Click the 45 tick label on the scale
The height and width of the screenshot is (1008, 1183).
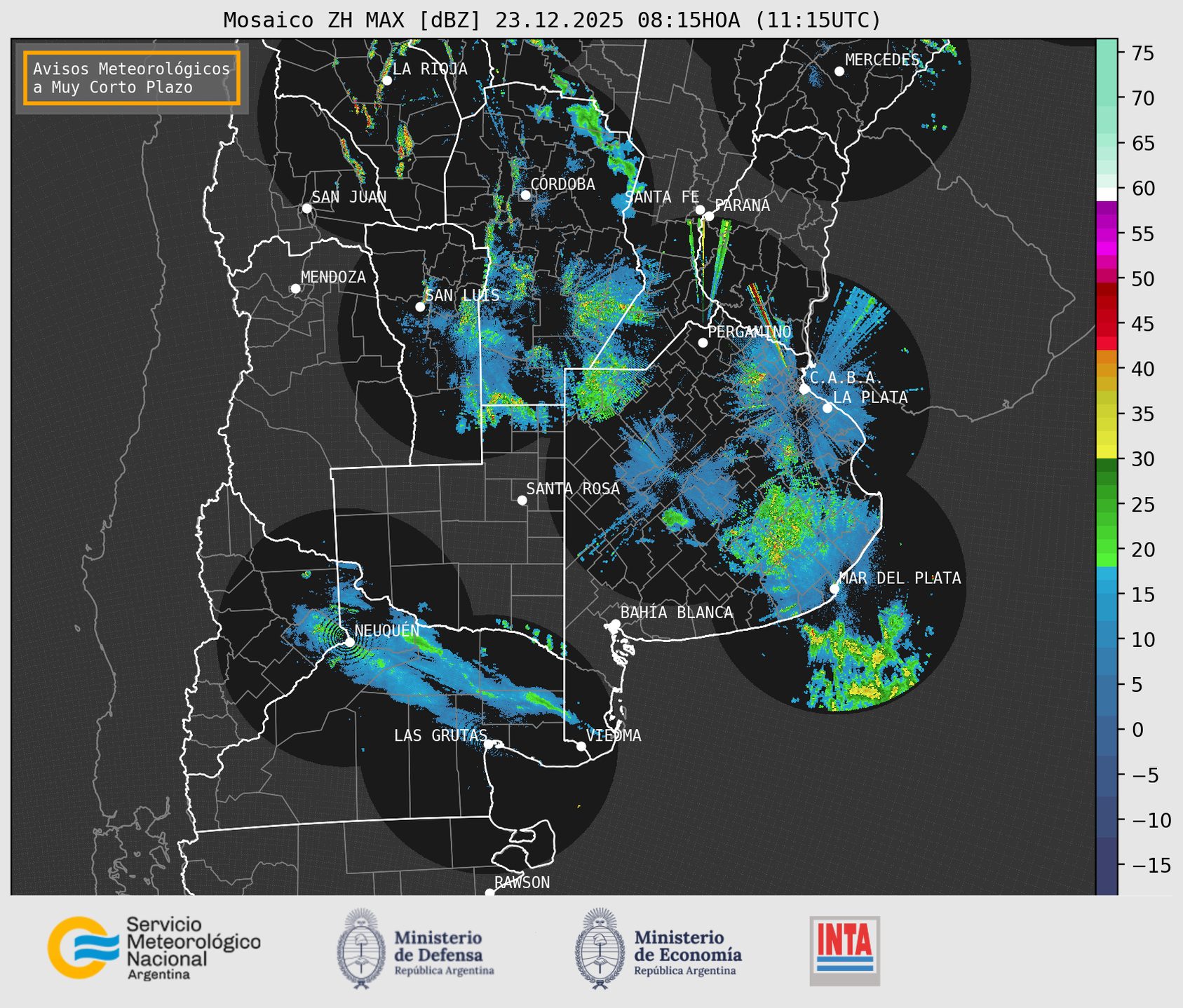click(x=1142, y=324)
